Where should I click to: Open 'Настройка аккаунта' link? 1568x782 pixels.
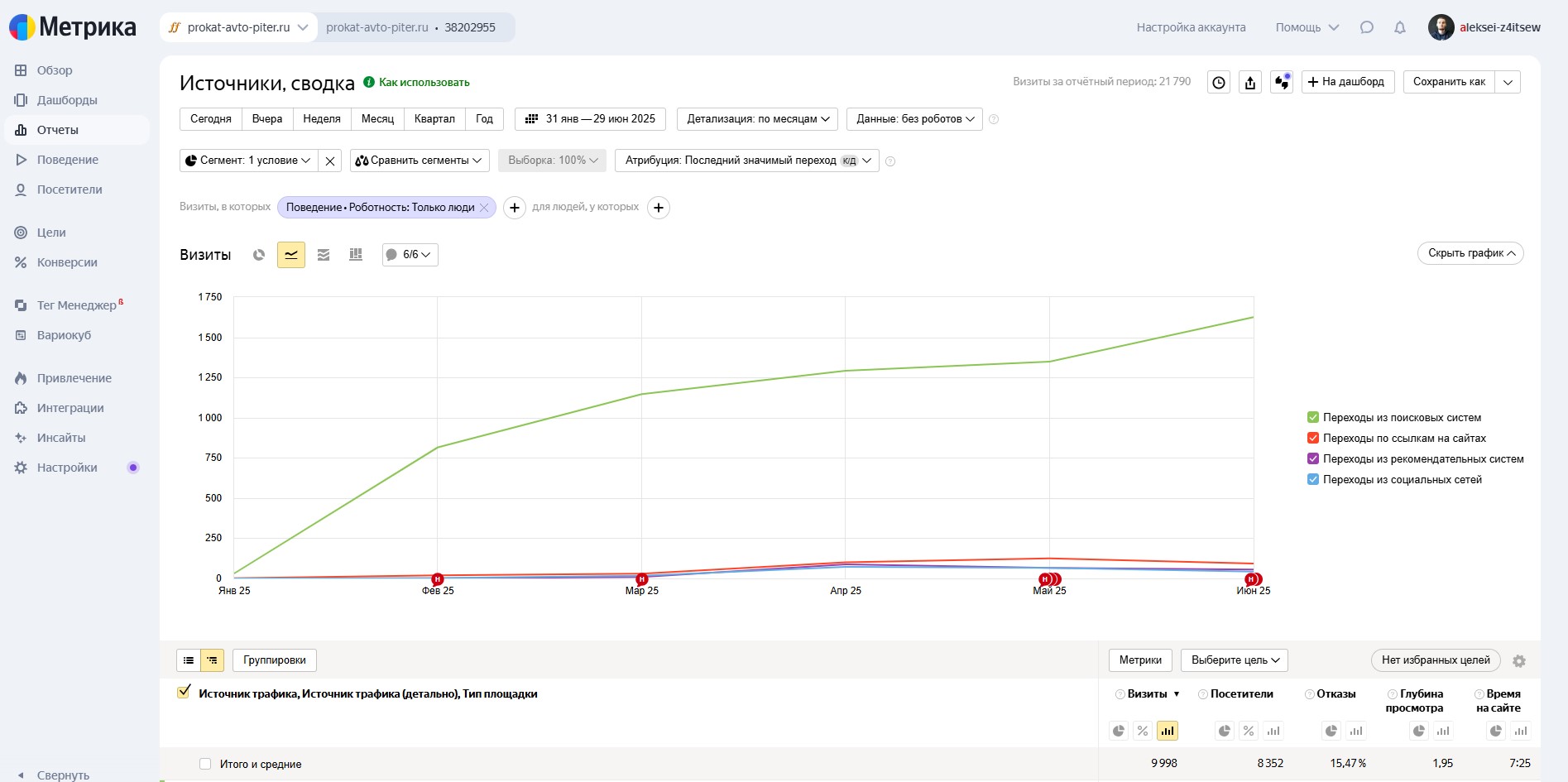[x=1191, y=27]
